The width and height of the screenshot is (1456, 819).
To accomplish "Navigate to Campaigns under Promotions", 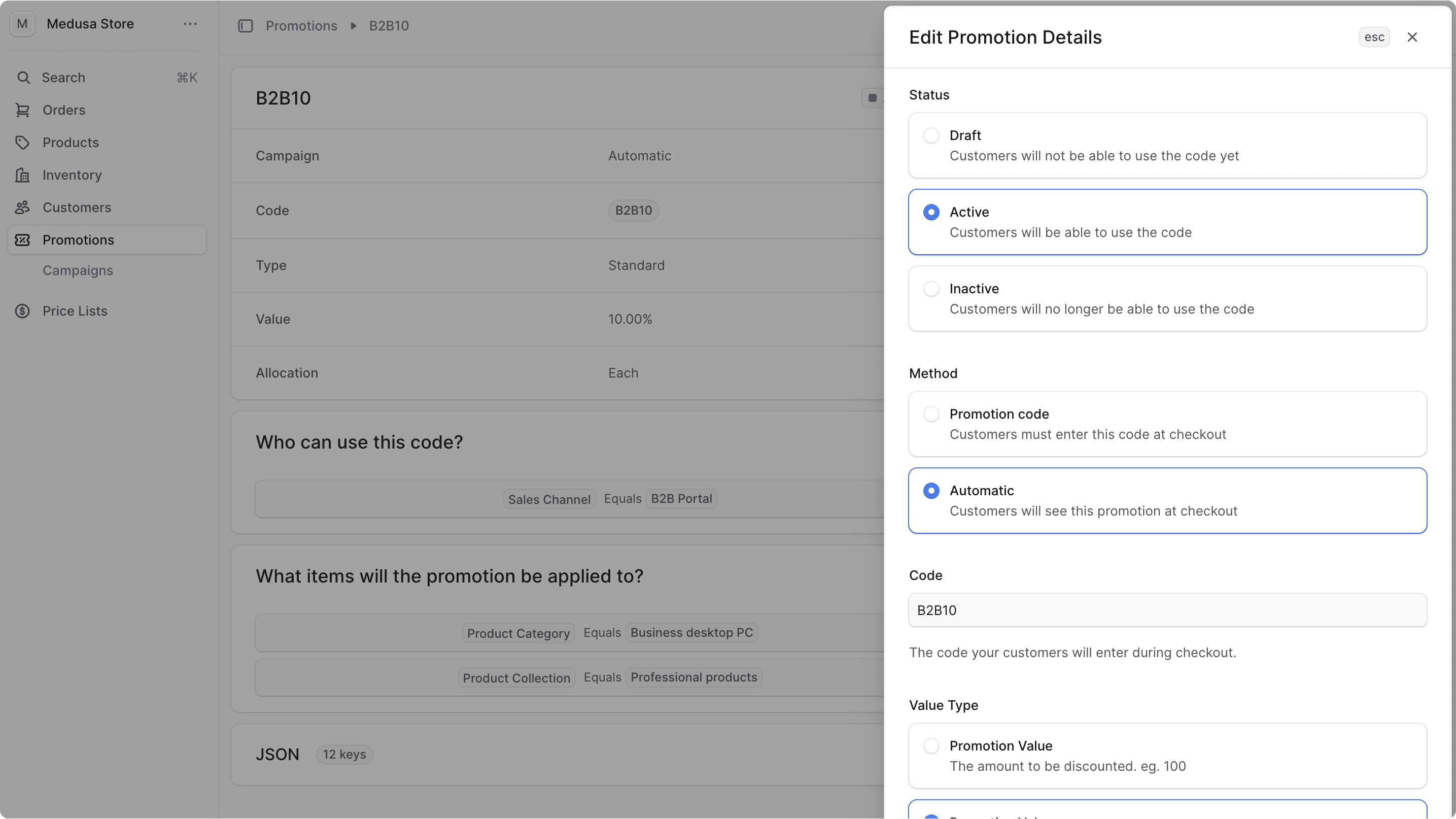I will pyautogui.click(x=78, y=270).
